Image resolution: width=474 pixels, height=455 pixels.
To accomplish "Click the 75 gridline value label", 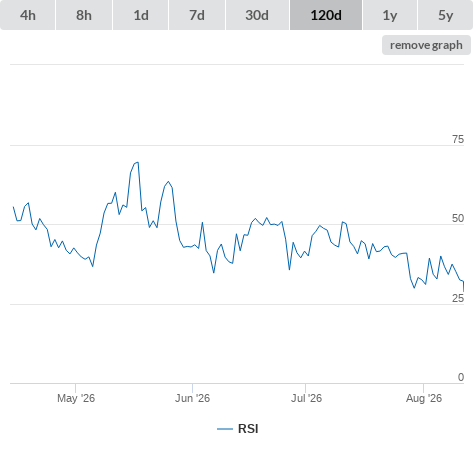I will (458, 139).
